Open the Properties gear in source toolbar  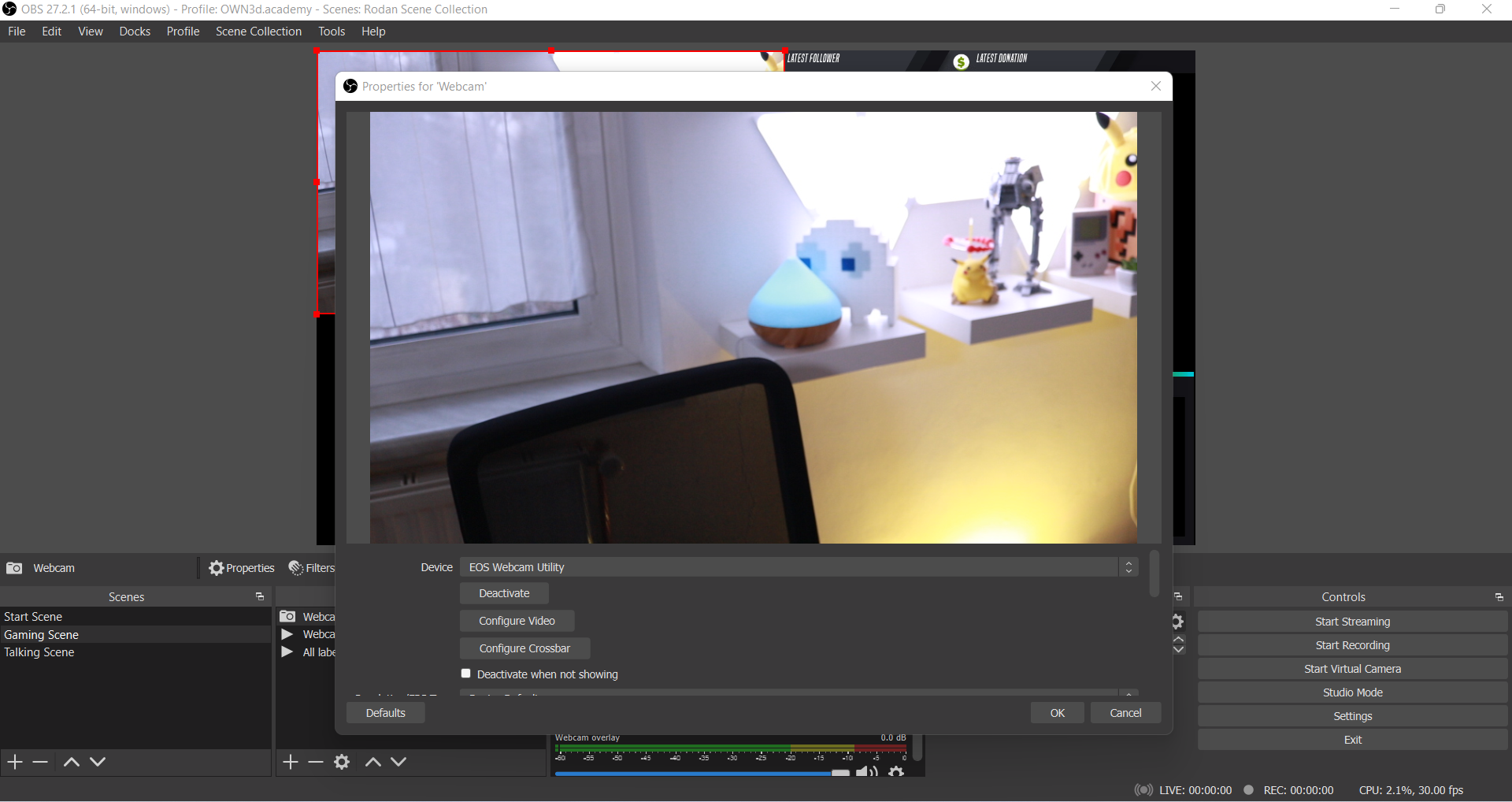click(241, 568)
